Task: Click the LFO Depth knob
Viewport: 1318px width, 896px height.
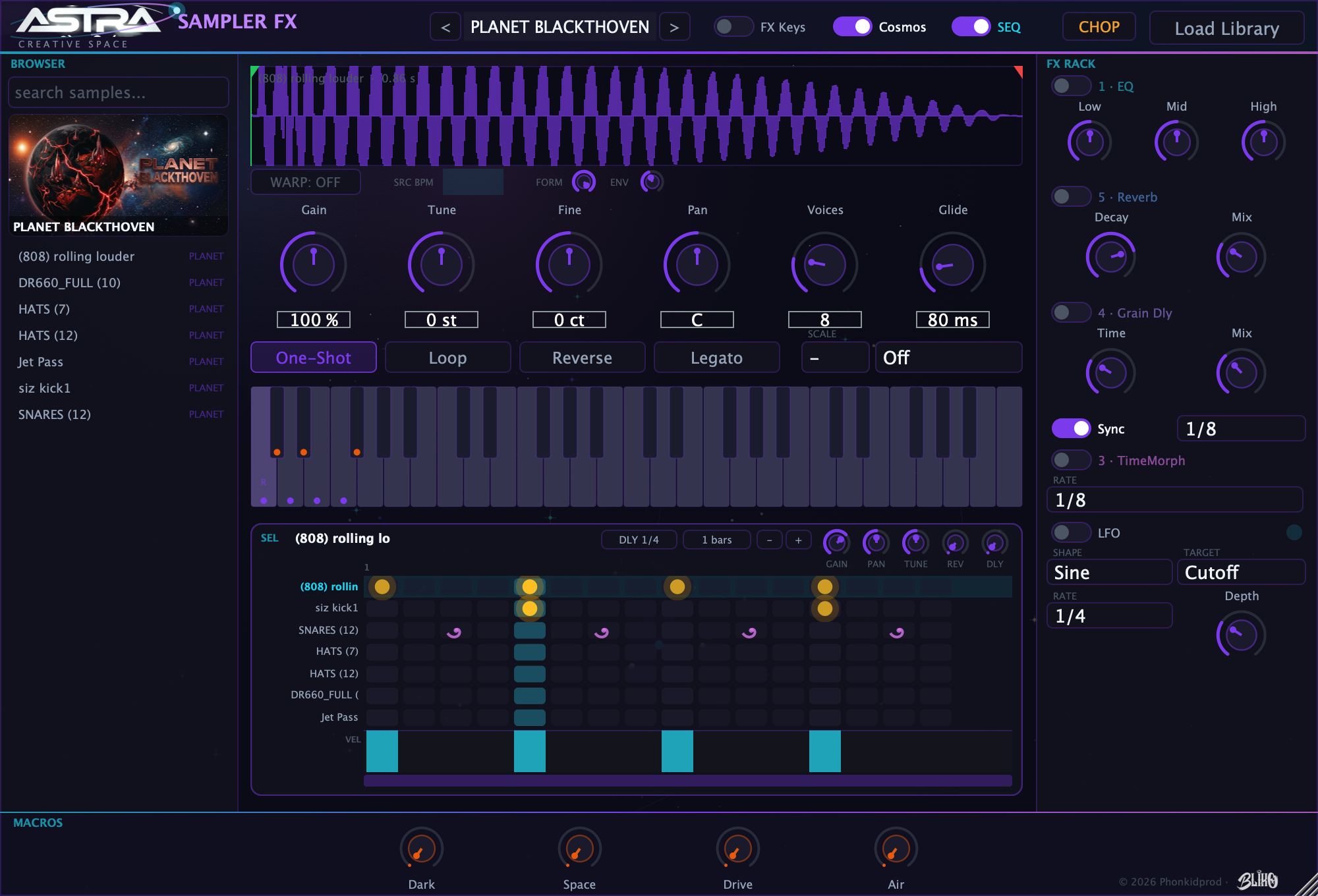Action: (x=1242, y=634)
